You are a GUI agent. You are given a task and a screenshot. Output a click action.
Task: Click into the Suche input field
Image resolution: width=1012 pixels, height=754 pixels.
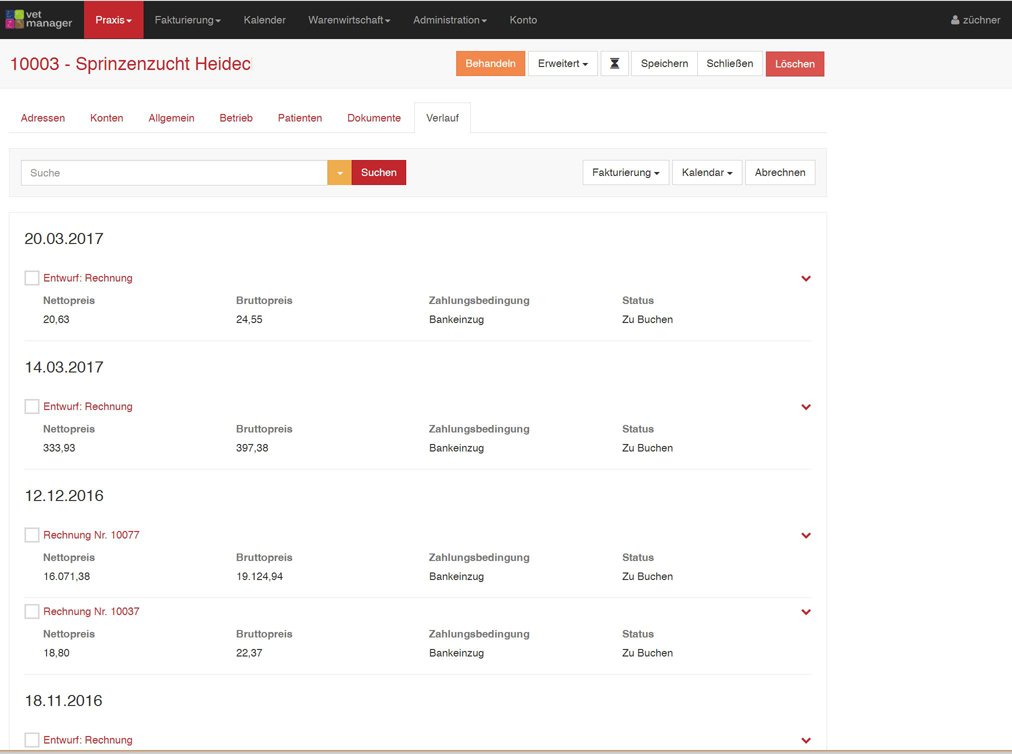[174, 173]
